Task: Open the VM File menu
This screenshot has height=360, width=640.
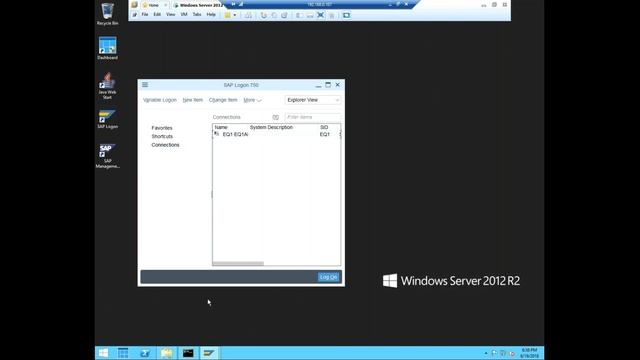Action: pyautogui.click(x=144, y=14)
